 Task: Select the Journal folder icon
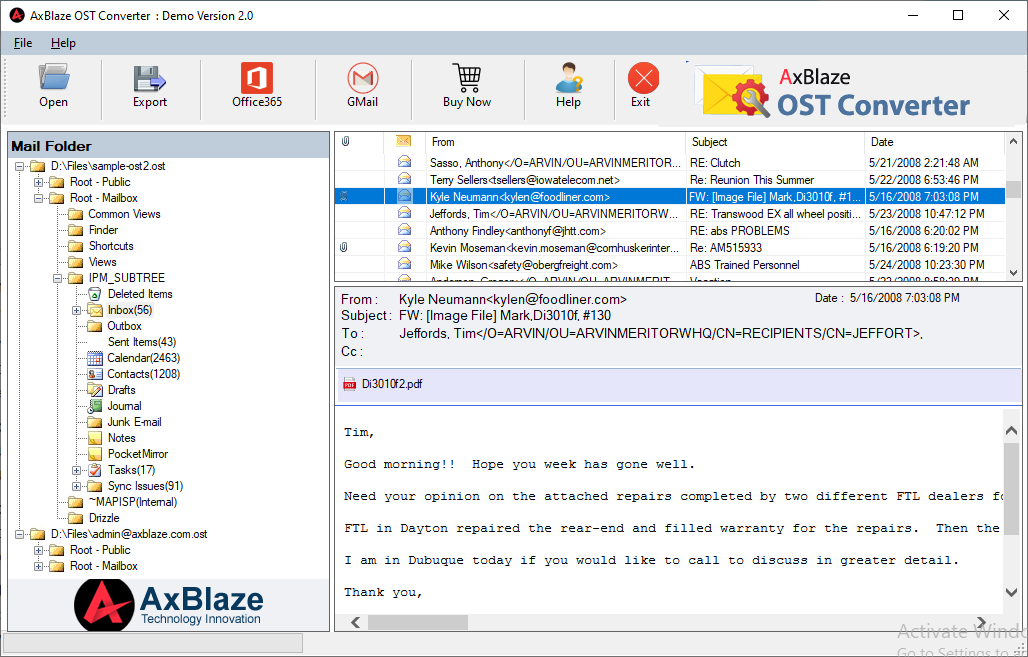[95, 407]
